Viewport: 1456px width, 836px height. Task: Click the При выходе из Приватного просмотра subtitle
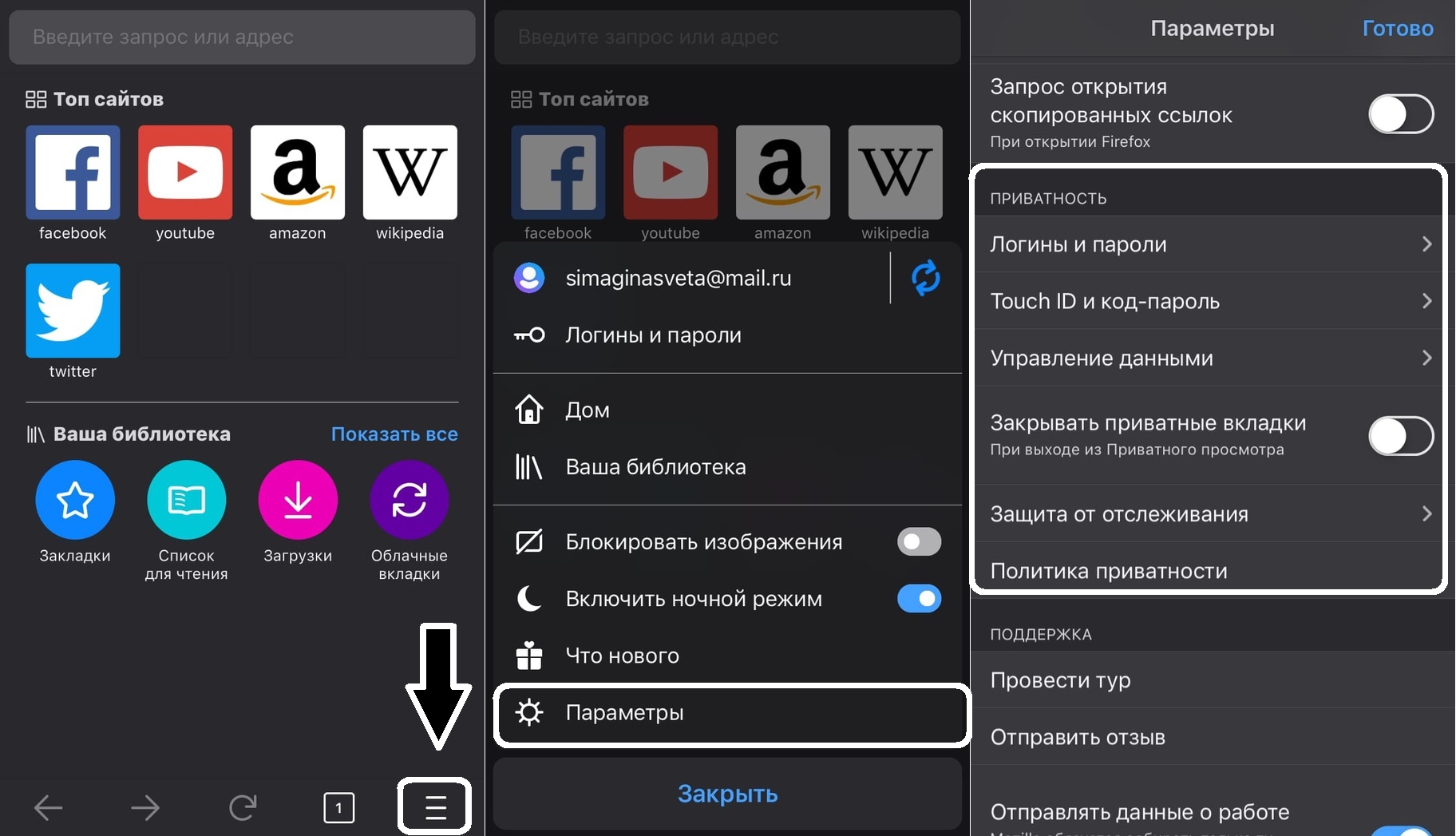click(x=1137, y=450)
